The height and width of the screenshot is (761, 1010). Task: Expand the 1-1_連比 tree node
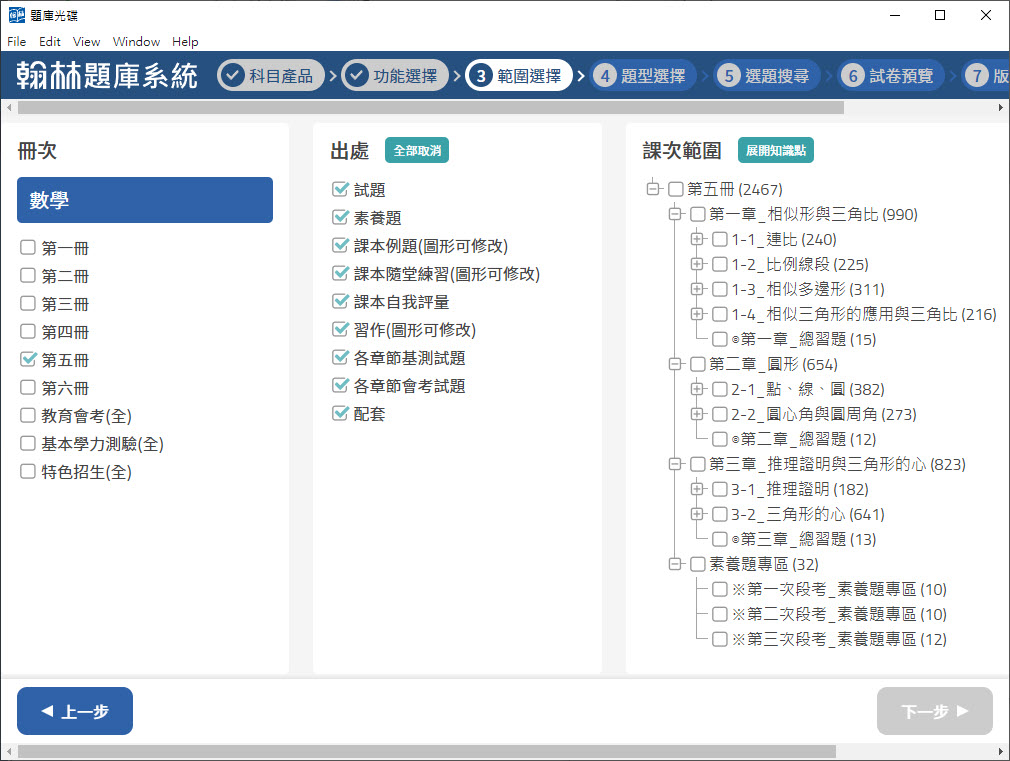(697, 239)
